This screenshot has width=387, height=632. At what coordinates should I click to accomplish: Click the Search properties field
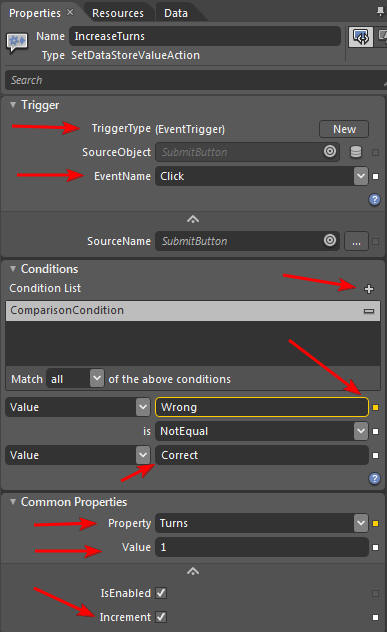195,80
